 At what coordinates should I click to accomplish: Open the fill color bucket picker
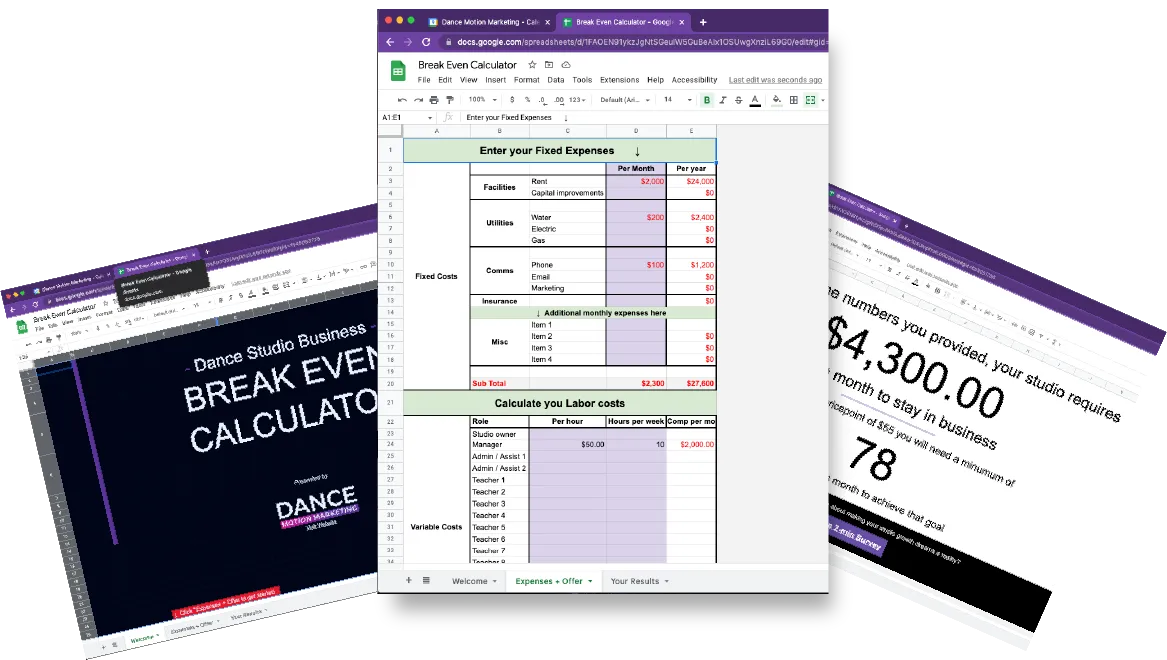[x=776, y=100]
